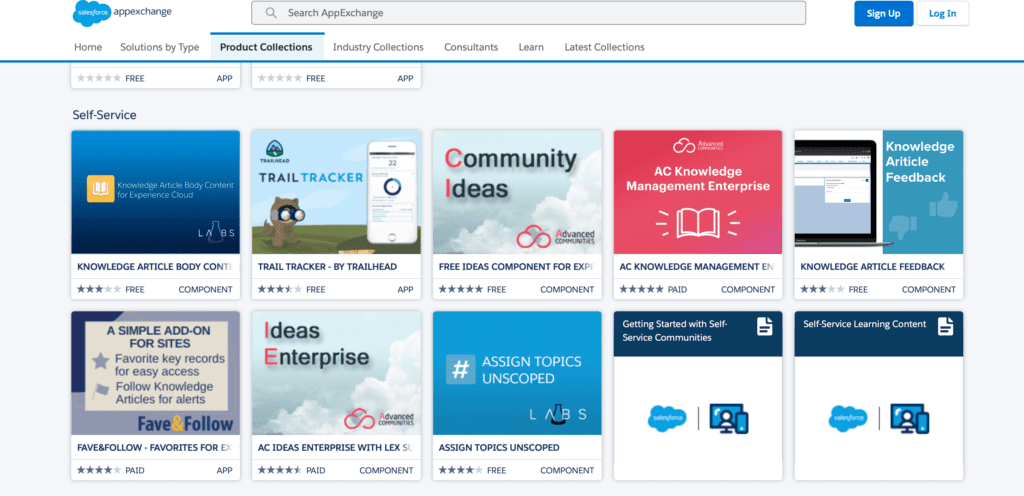Image resolution: width=1024 pixels, height=496 pixels.
Task: Click Salesforce cloud logo in Learning Content card
Action: click(x=848, y=418)
